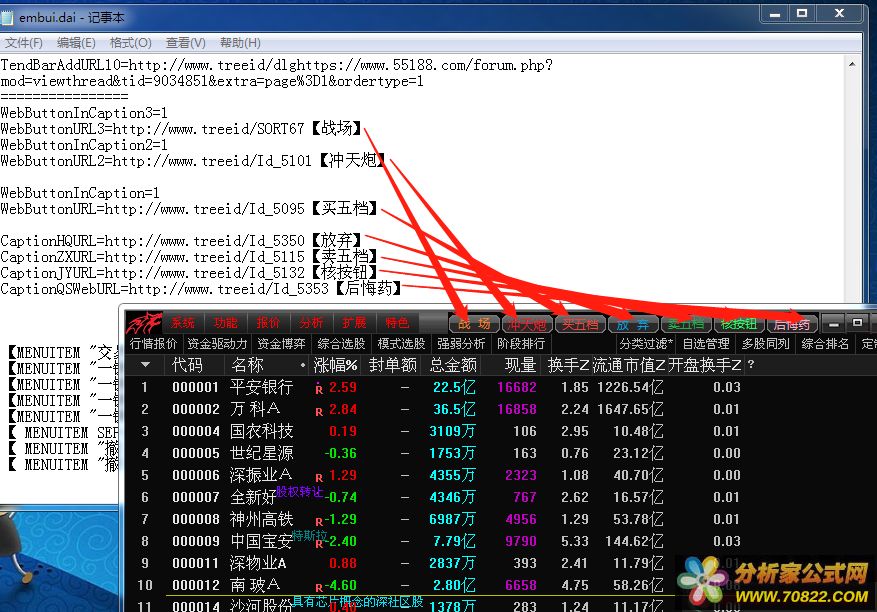The width and height of the screenshot is (877, 612).
Task: Select stock 神州高铁 in the list
Action: 261,519
